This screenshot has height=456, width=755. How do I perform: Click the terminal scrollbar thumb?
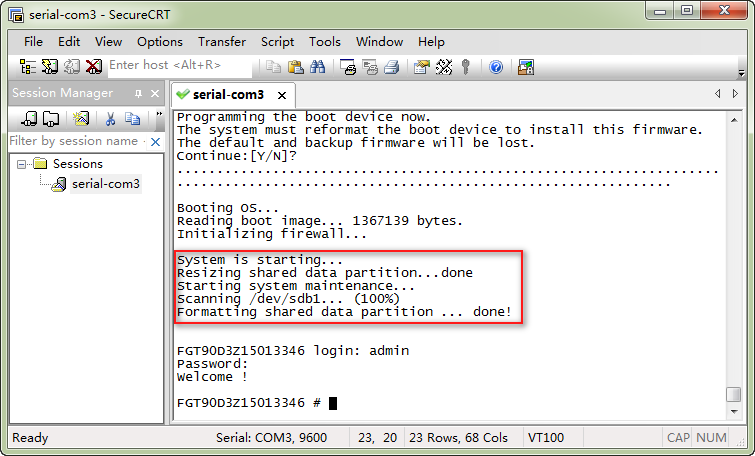[734, 394]
